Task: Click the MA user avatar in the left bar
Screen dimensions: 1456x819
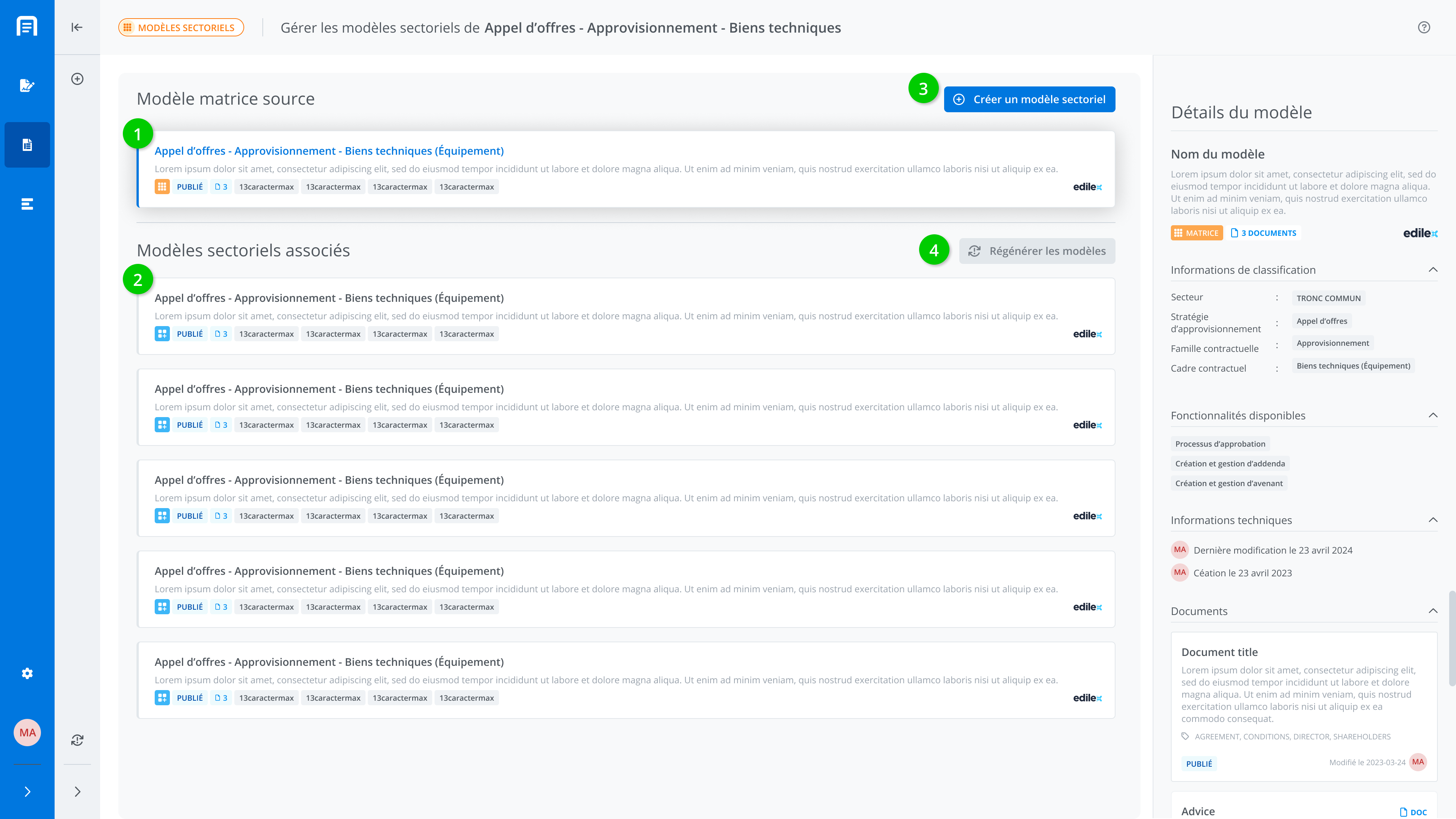Action: coord(27,733)
